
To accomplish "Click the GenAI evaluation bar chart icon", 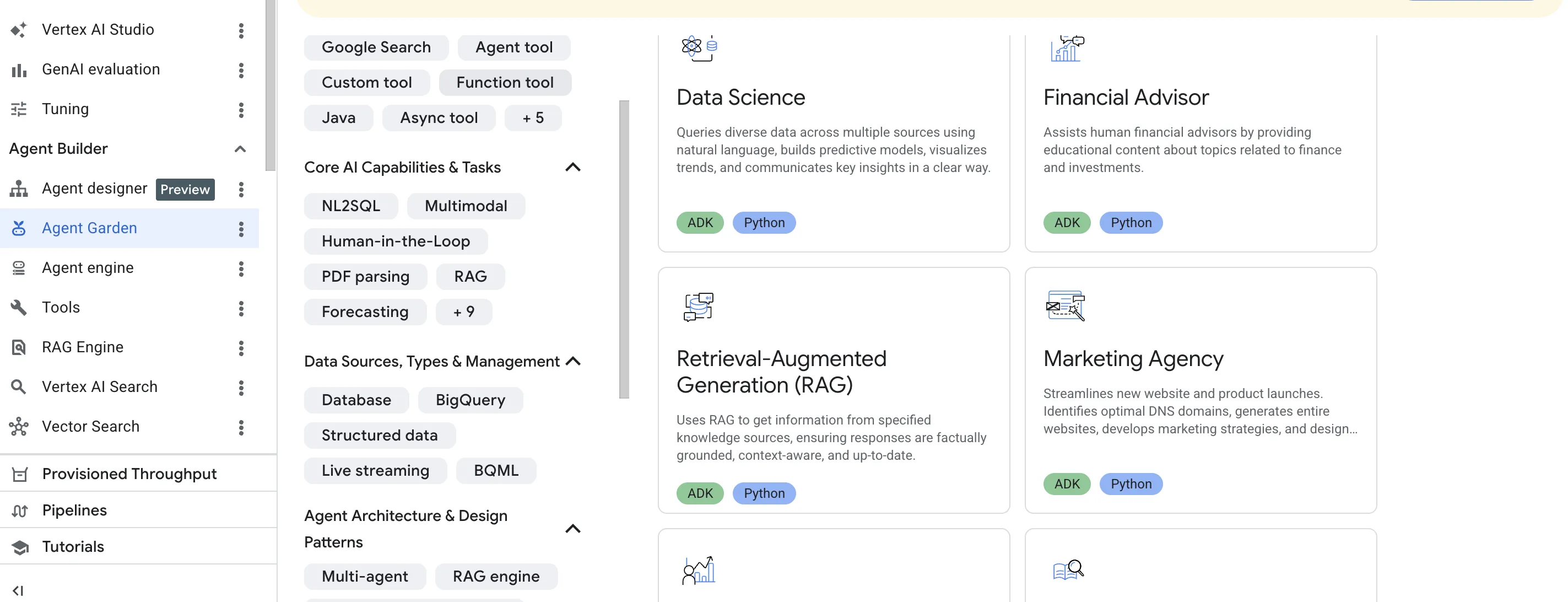I will click(x=19, y=70).
